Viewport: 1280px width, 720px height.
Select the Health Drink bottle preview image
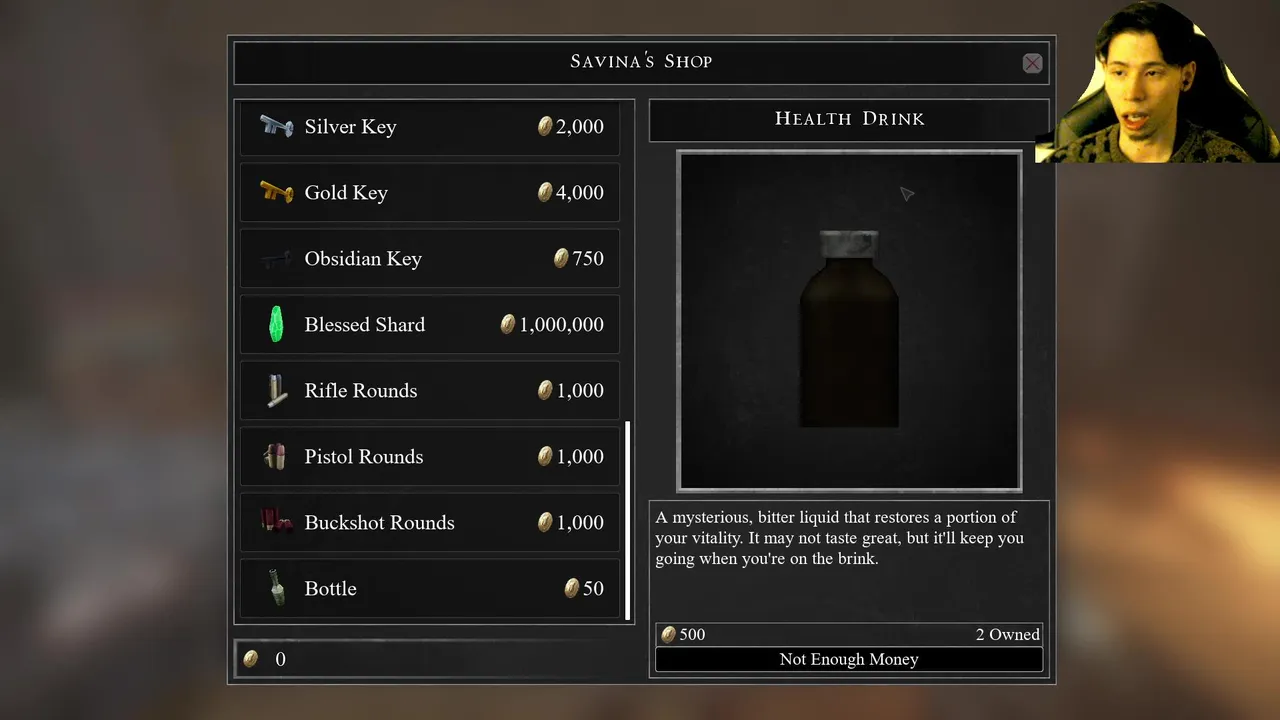pyautogui.click(x=849, y=321)
